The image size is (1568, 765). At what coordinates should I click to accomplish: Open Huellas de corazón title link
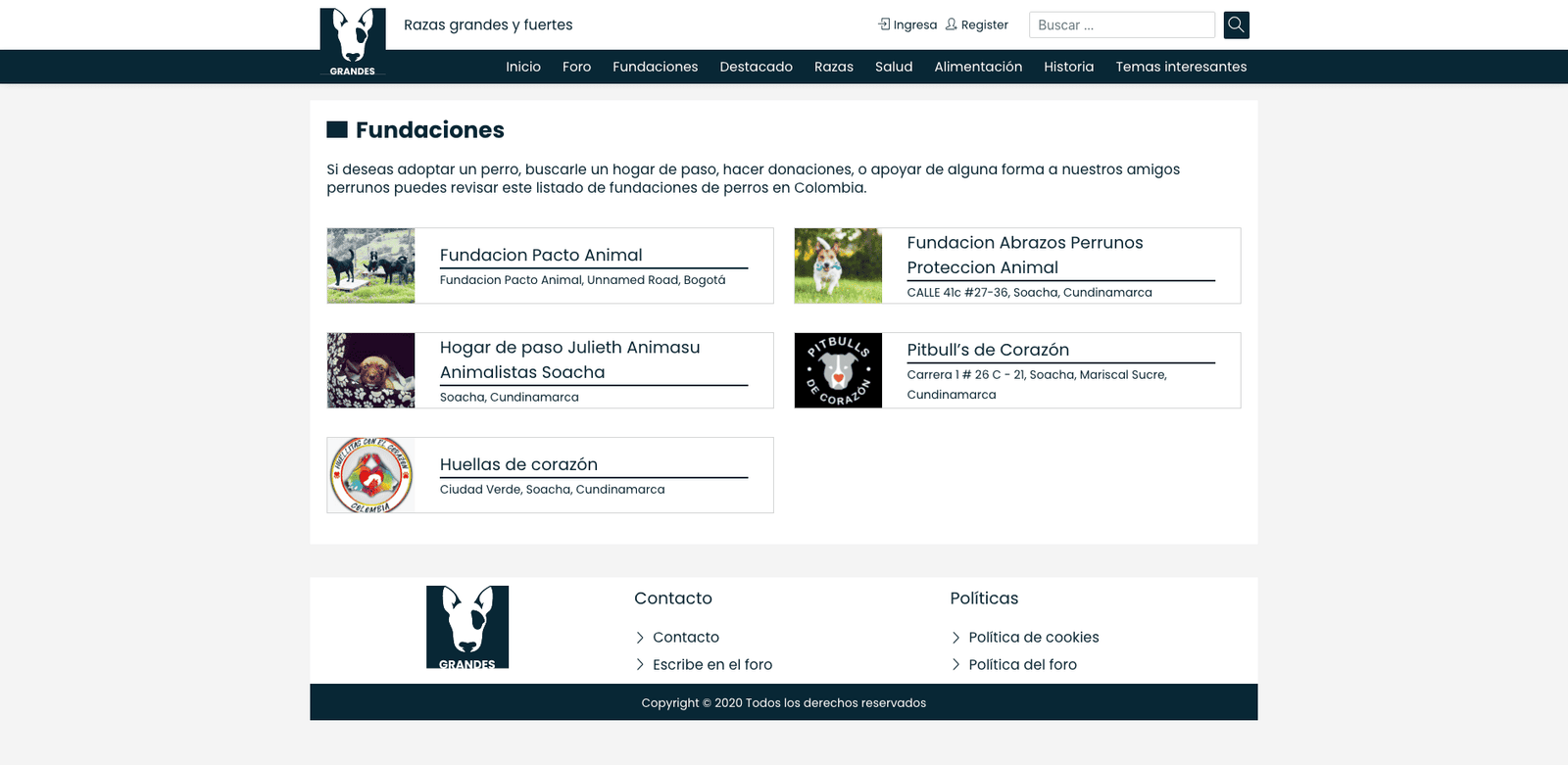tap(518, 464)
